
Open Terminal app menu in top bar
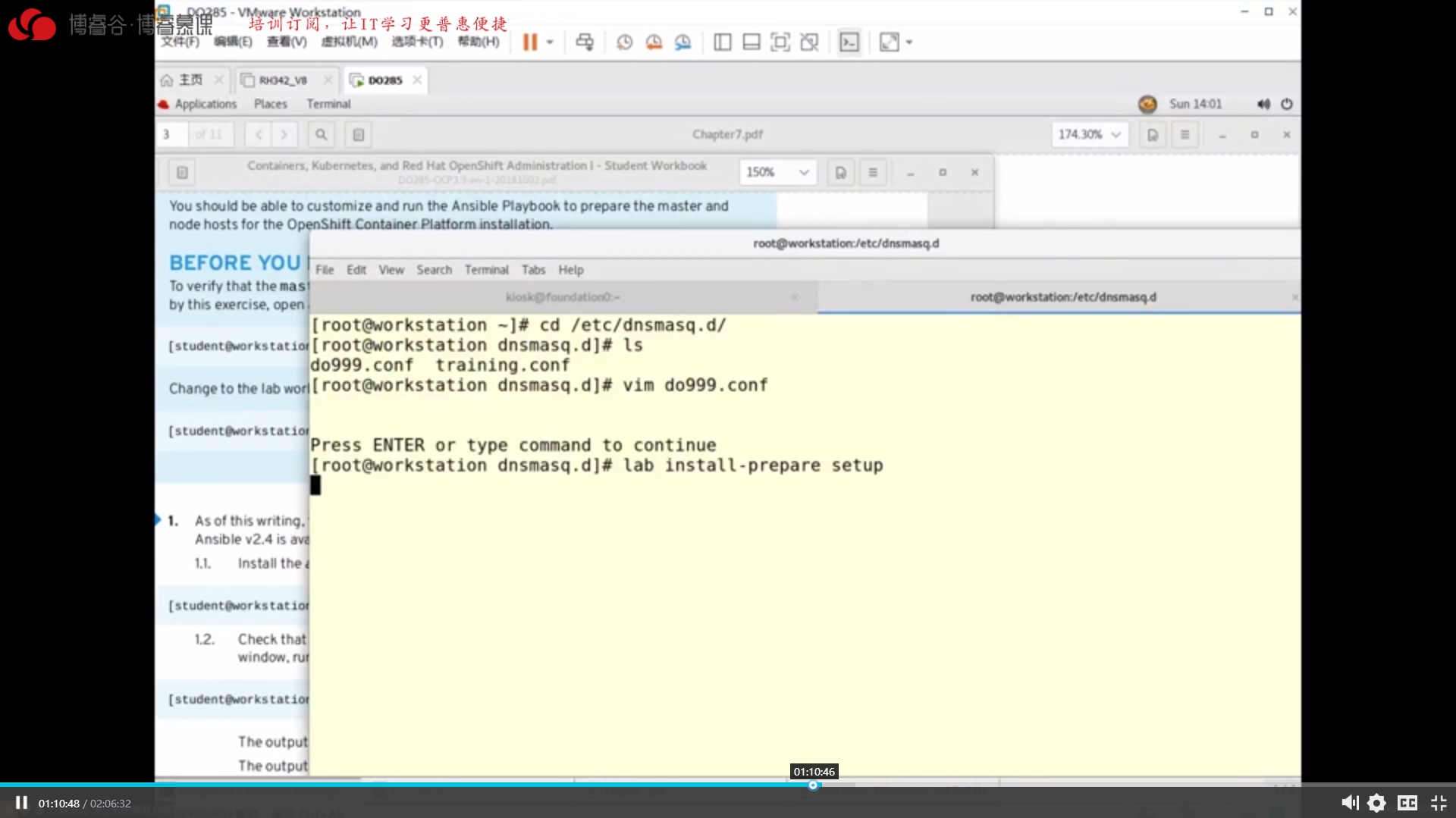(x=328, y=104)
